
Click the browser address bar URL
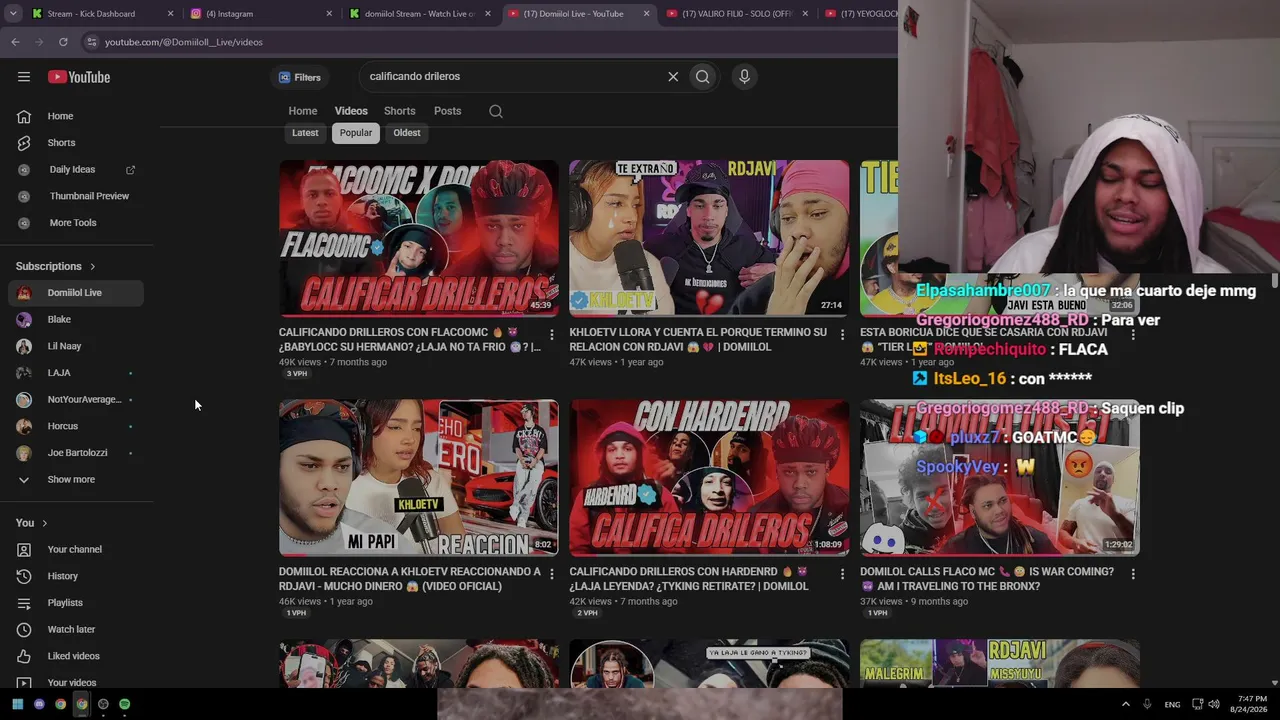[184, 42]
